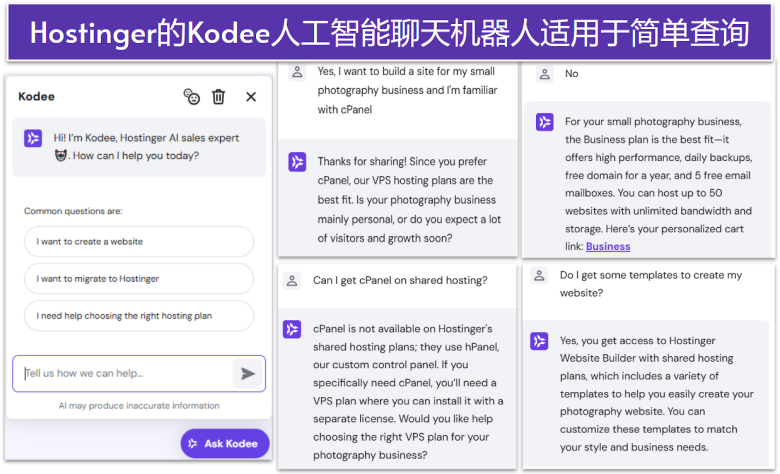This screenshot has width=780, height=474.
Task: Select the Kodee icon beside the Website Builder reply
Action: tap(539, 341)
